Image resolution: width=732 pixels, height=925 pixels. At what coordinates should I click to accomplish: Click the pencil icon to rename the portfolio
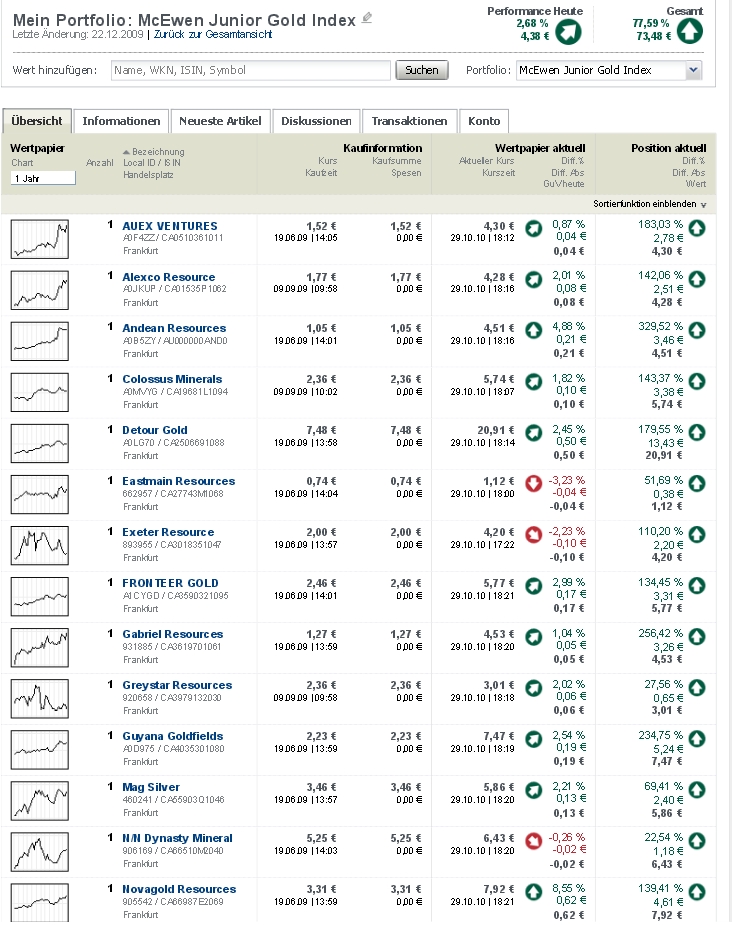pyautogui.click(x=367, y=17)
